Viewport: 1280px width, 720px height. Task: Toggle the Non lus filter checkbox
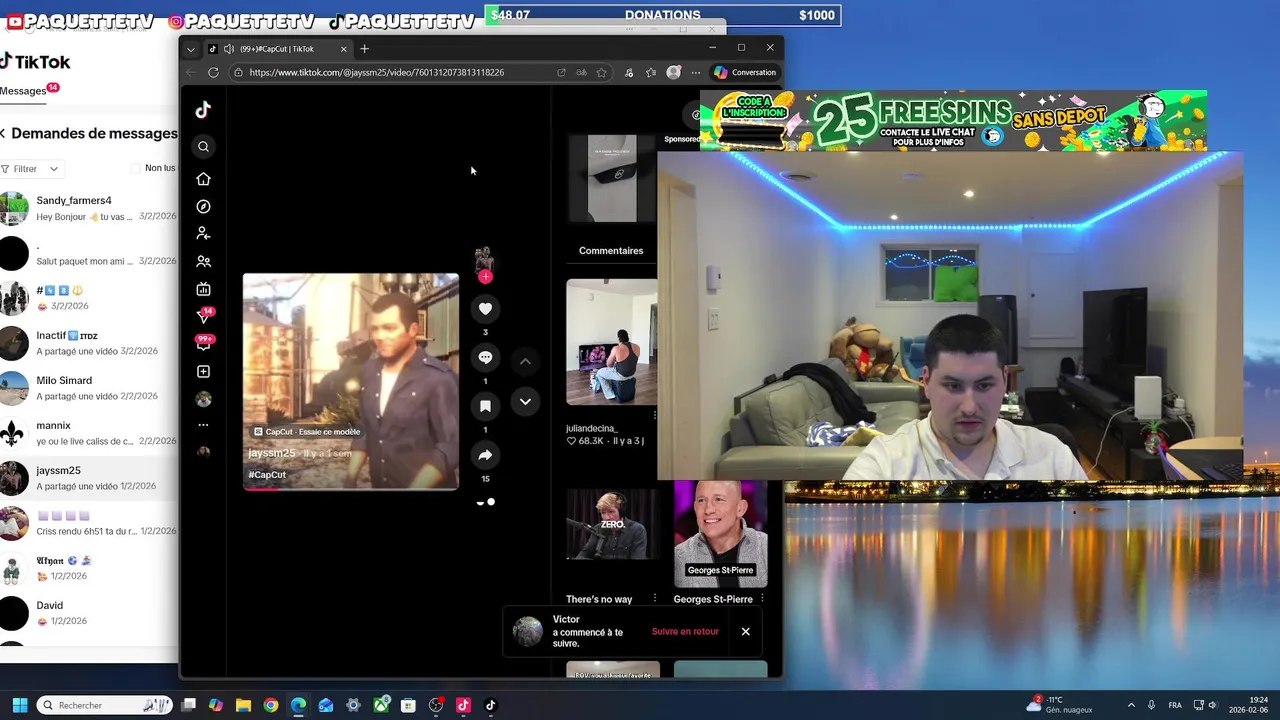tap(137, 168)
